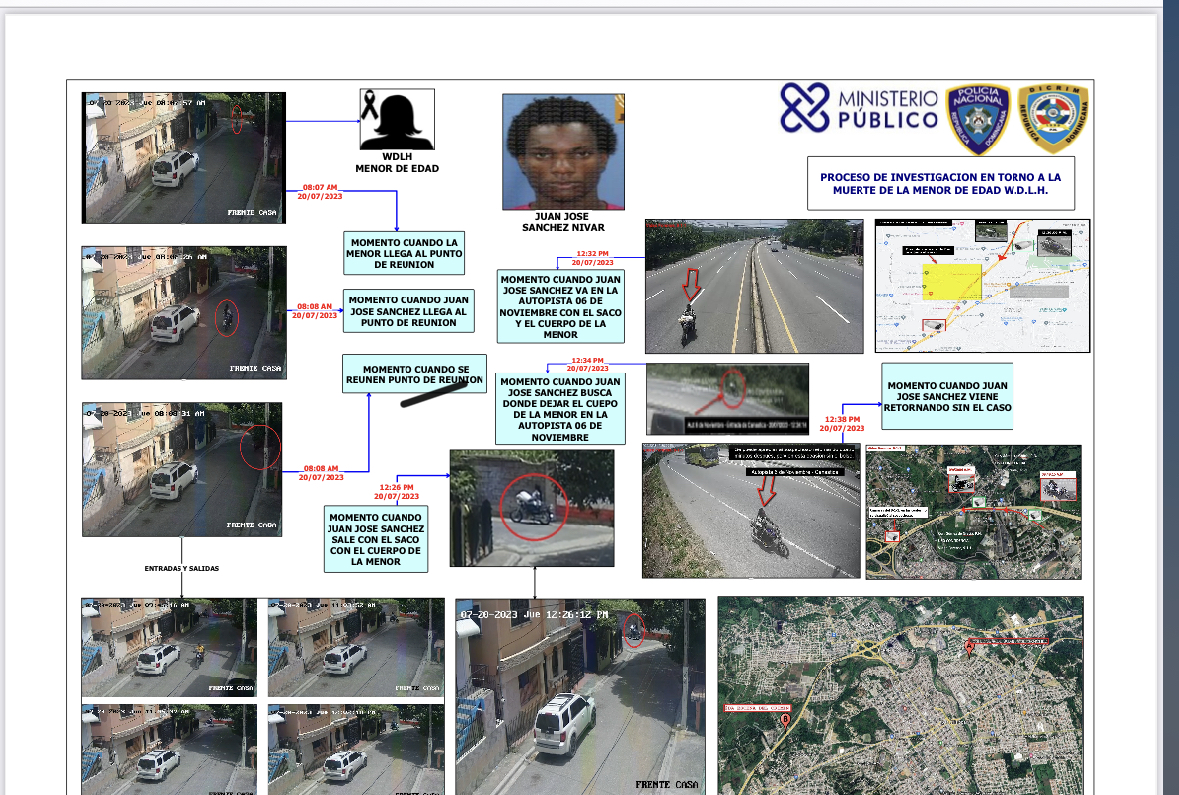1179x795 pixels.
Task: Click the red-bordered label above marker B
Action: click(757, 708)
